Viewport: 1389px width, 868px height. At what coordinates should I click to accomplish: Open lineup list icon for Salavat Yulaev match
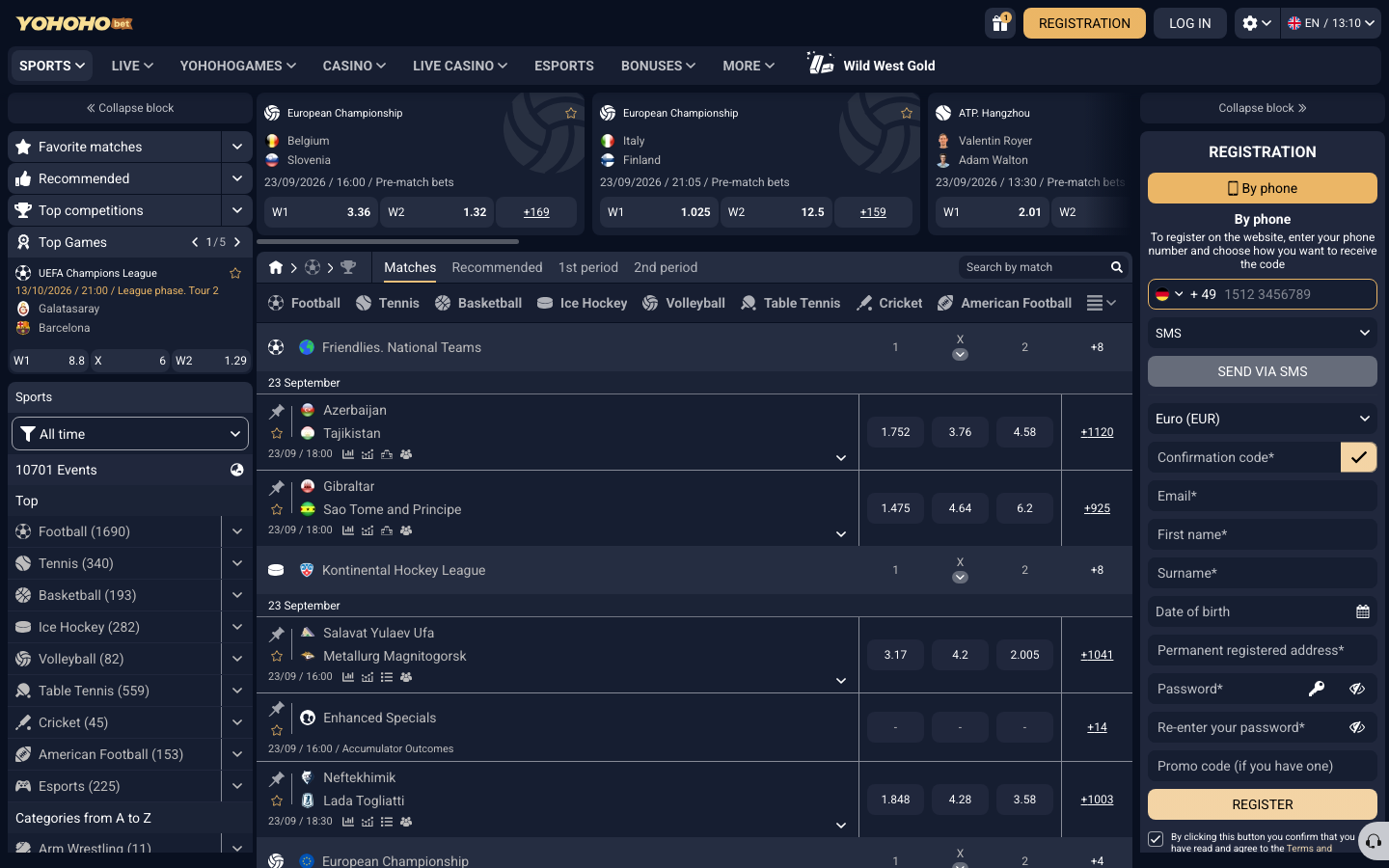pyautogui.click(x=387, y=677)
